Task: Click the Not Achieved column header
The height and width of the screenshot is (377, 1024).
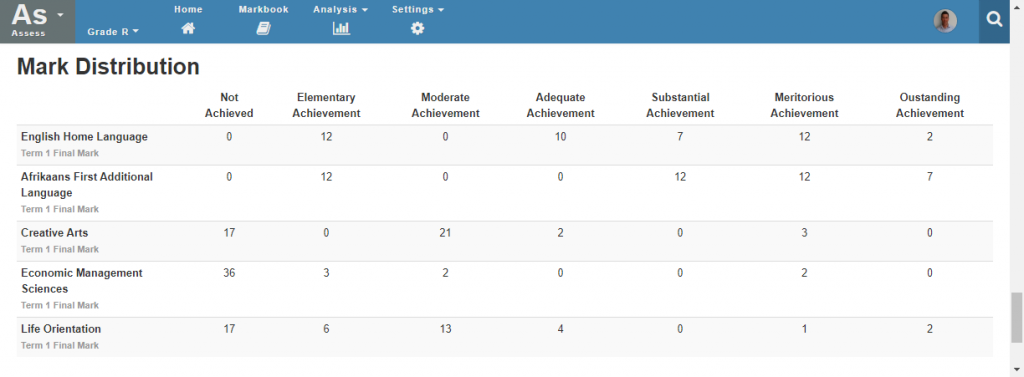Action: point(229,105)
